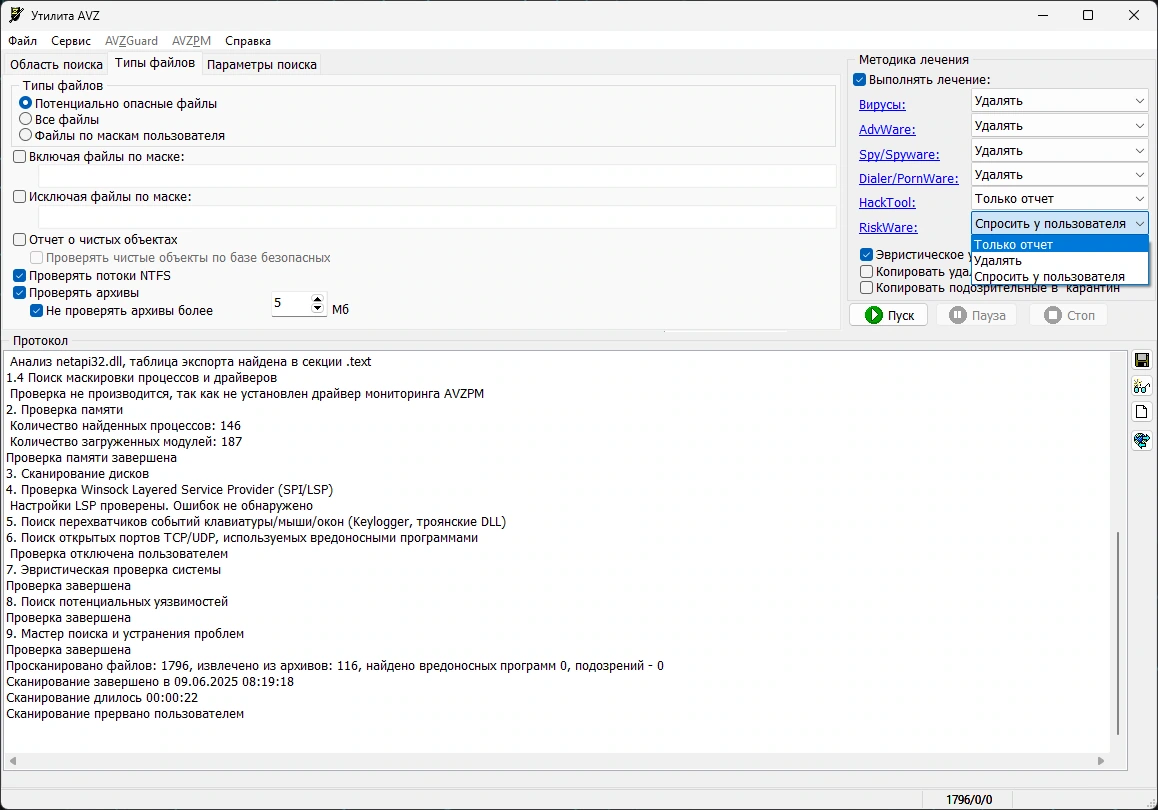Viewport: 1158px width, 810px height.
Task: Open the Справка menu
Action: 248,41
